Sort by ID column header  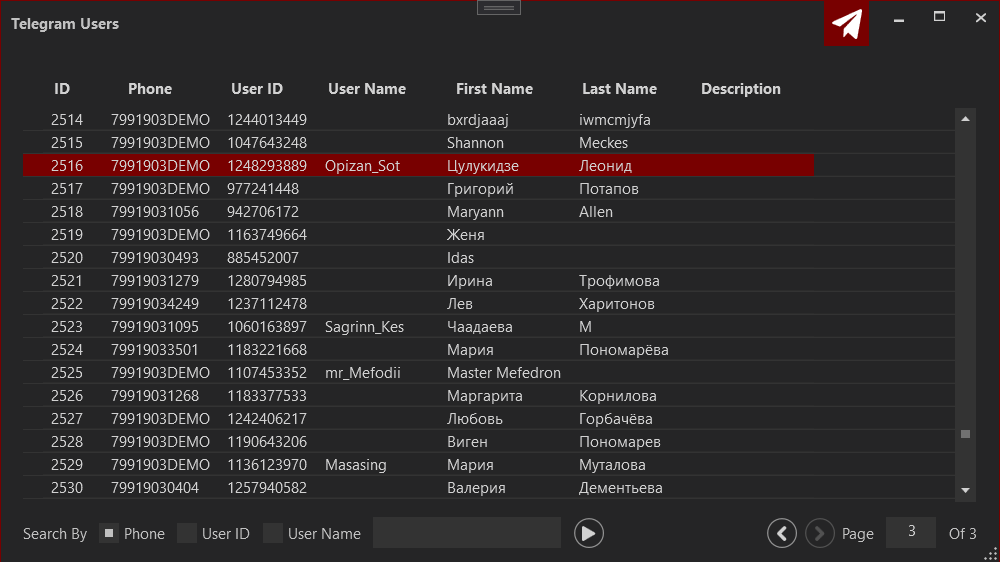62,89
